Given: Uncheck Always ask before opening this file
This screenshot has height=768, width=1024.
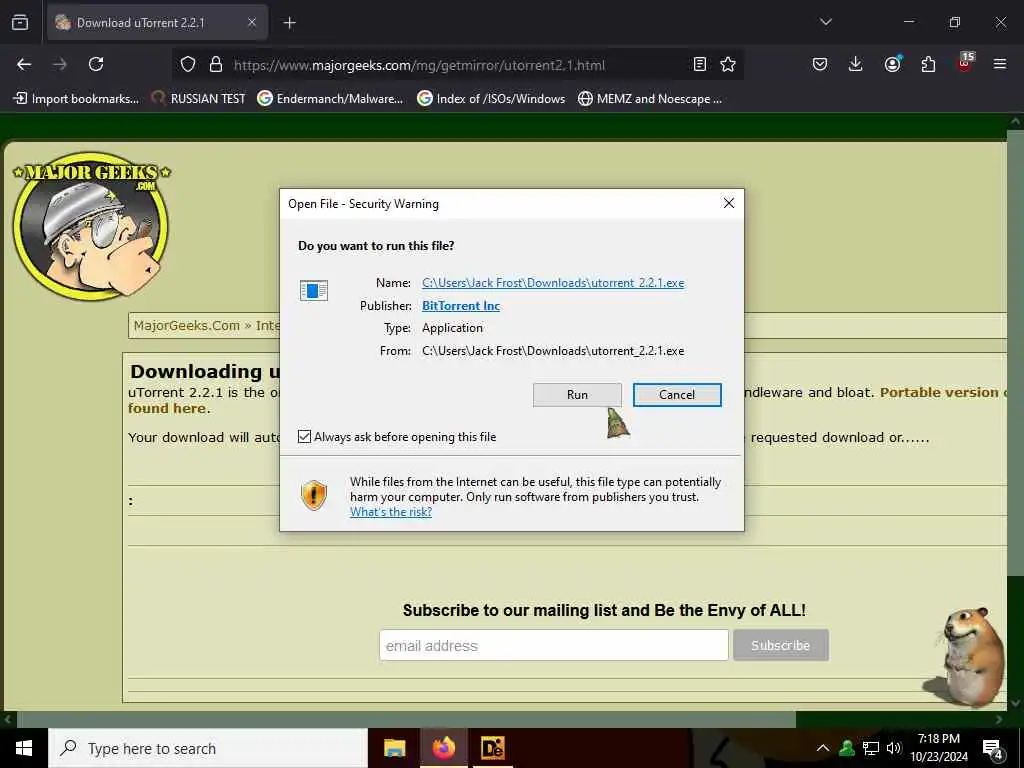Looking at the screenshot, I should click(304, 436).
